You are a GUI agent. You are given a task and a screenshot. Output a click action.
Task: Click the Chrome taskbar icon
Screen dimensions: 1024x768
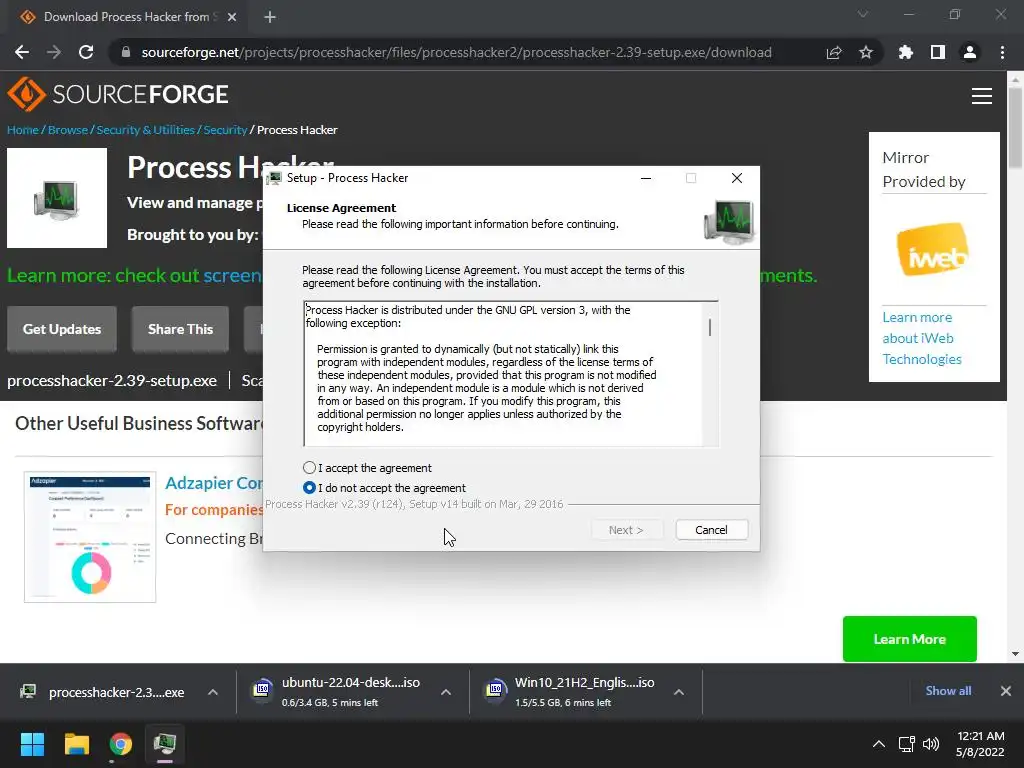click(121, 744)
